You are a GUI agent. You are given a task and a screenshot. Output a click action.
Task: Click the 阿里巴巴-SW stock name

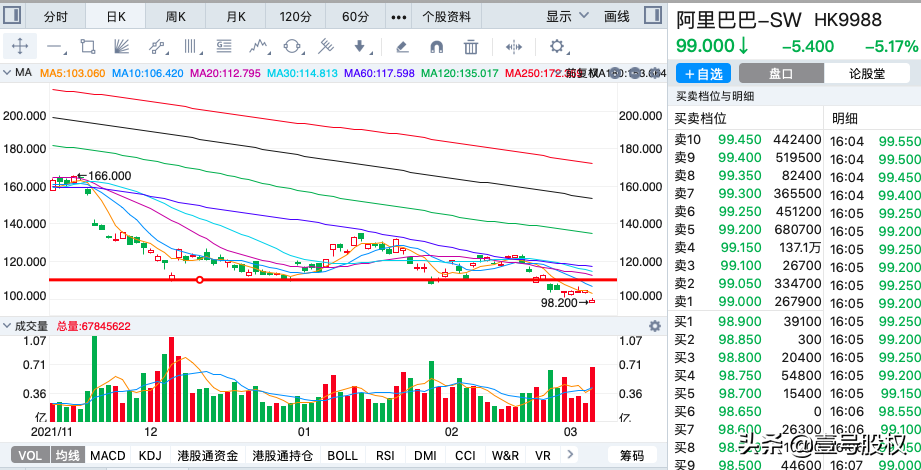point(739,20)
